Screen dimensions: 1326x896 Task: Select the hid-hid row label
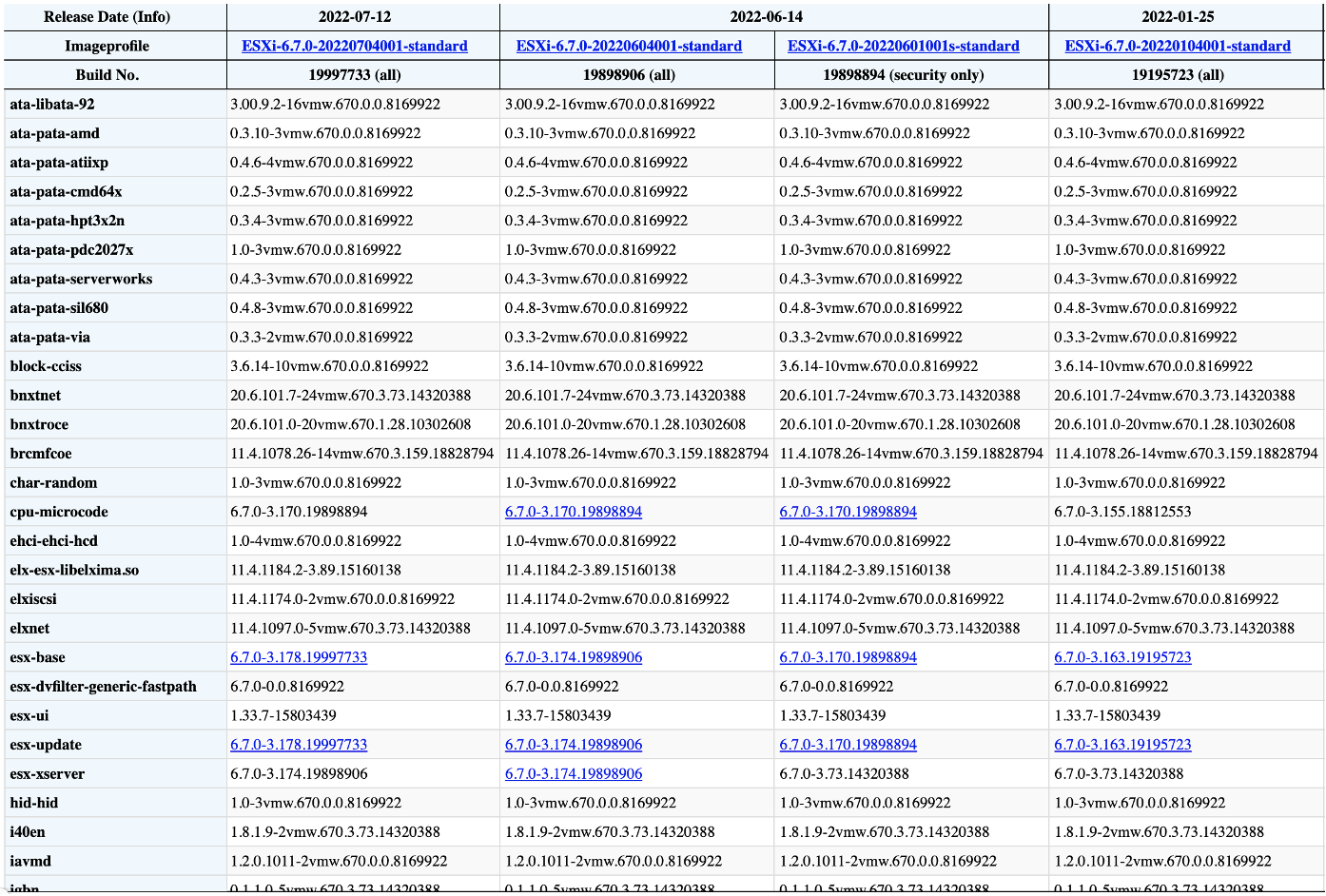pyautogui.click(x=33, y=803)
